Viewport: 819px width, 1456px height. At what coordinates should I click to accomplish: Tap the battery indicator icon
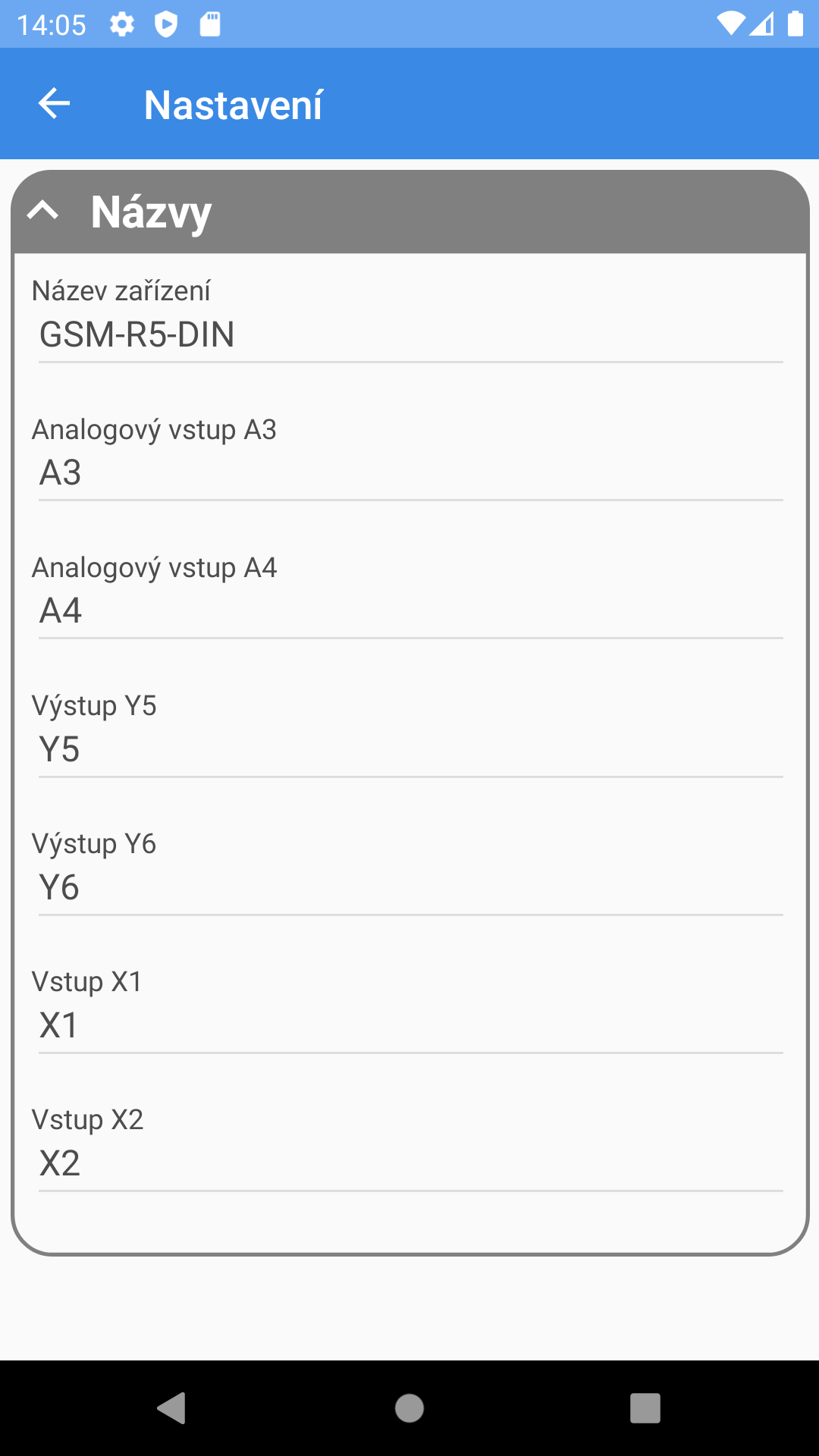[x=795, y=24]
